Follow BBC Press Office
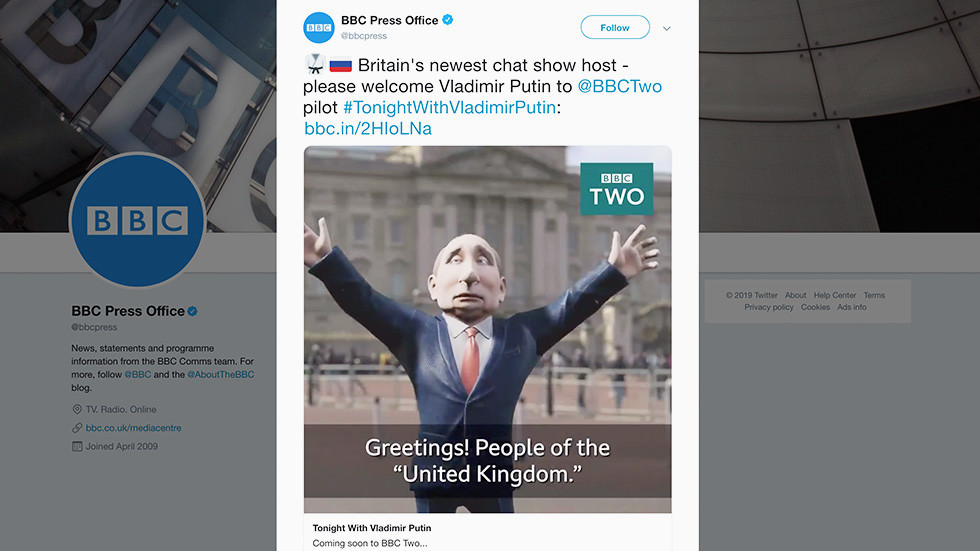The width and height of the screenshot is (980, 551). [615, 27]
